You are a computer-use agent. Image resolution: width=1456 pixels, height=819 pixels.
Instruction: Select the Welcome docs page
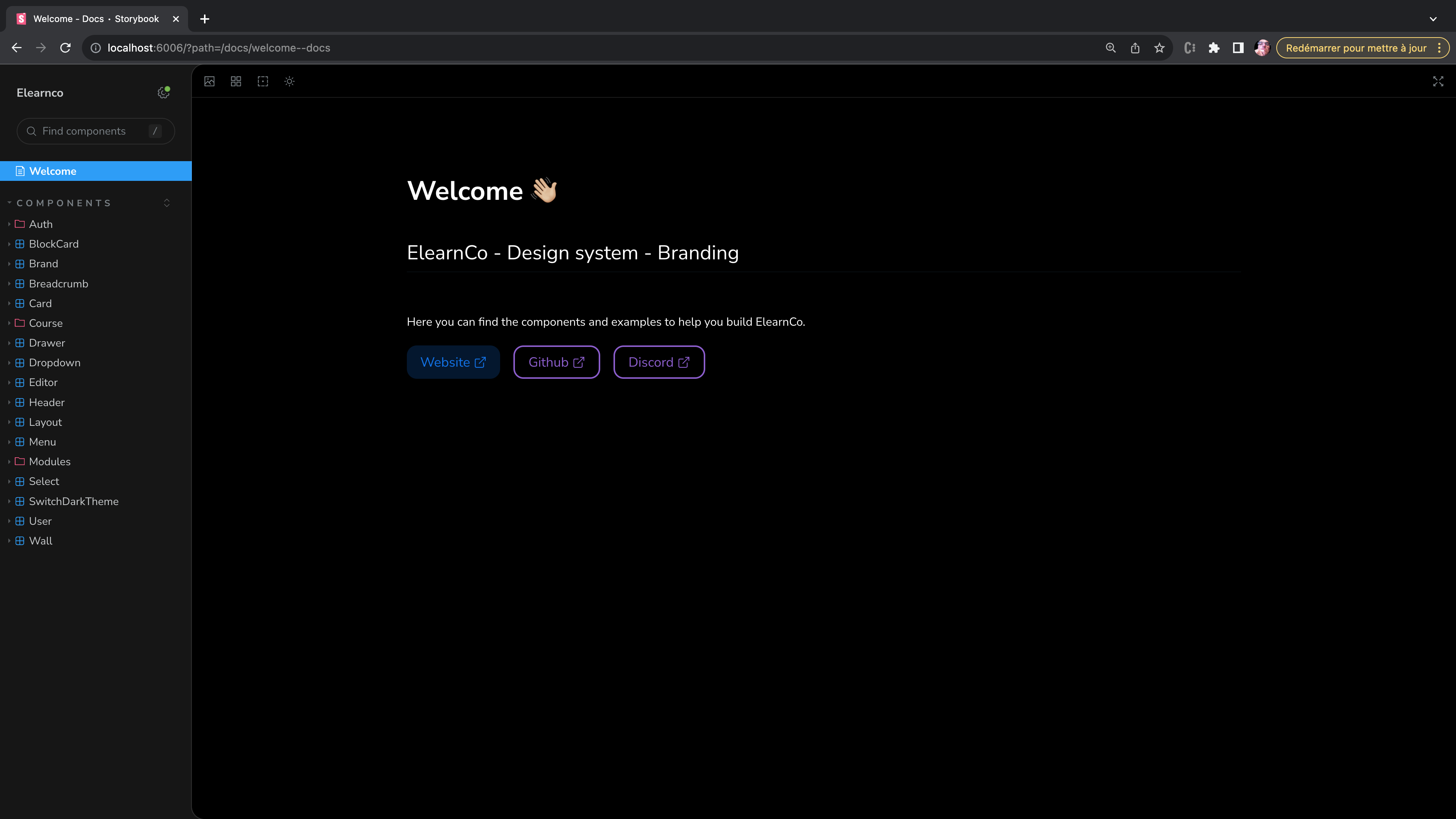point(53,171)
